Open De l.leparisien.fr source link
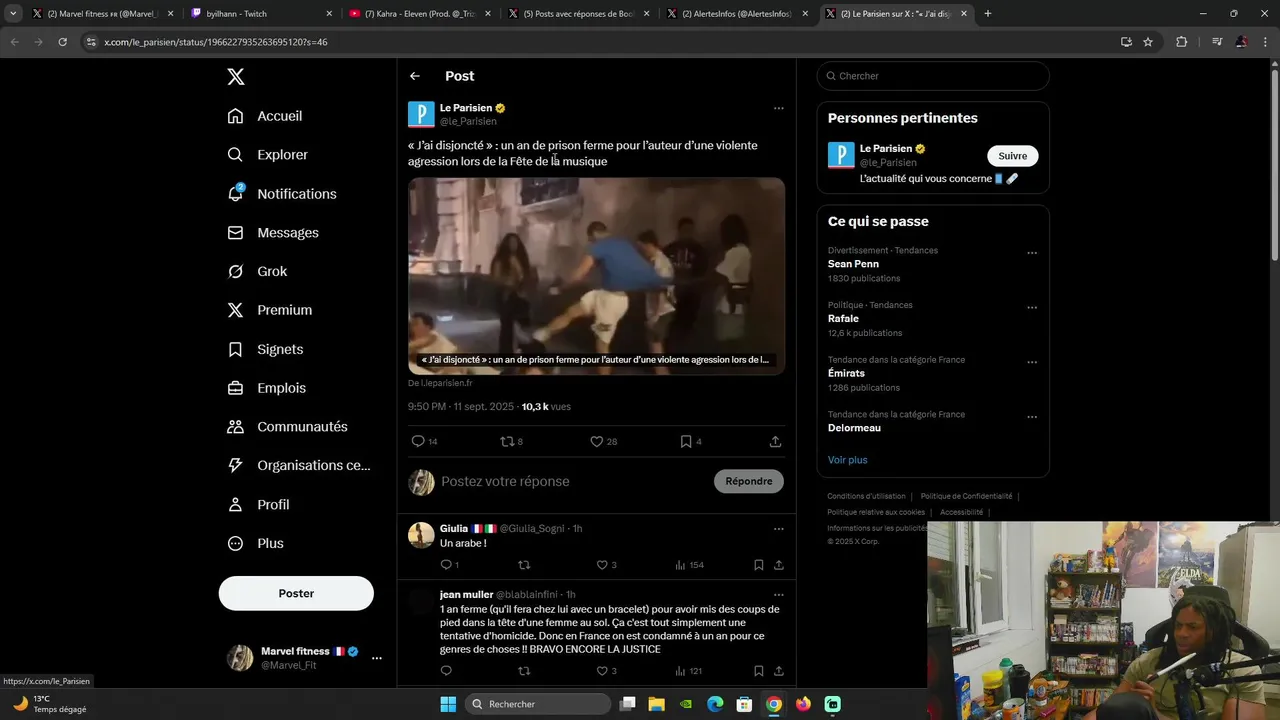1280x720 pixels. pyautogui.click(x=440, y=383)
